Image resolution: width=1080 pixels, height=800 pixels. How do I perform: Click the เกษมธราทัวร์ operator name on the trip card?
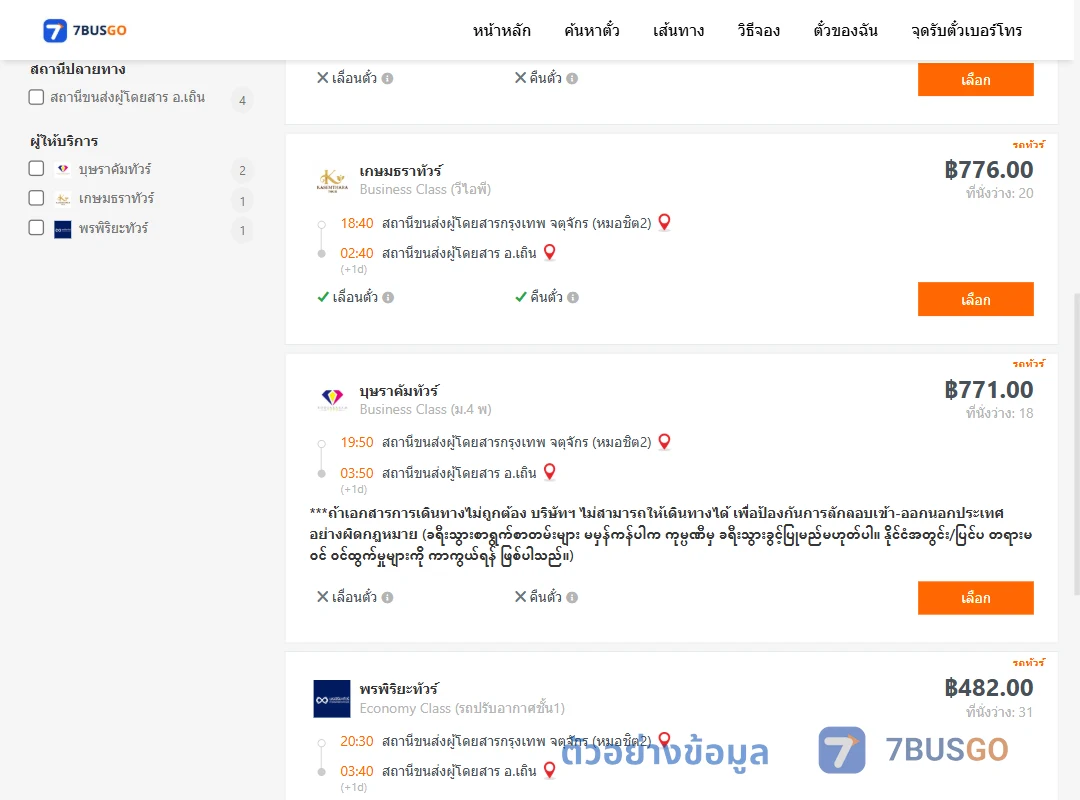pos(401,171)
